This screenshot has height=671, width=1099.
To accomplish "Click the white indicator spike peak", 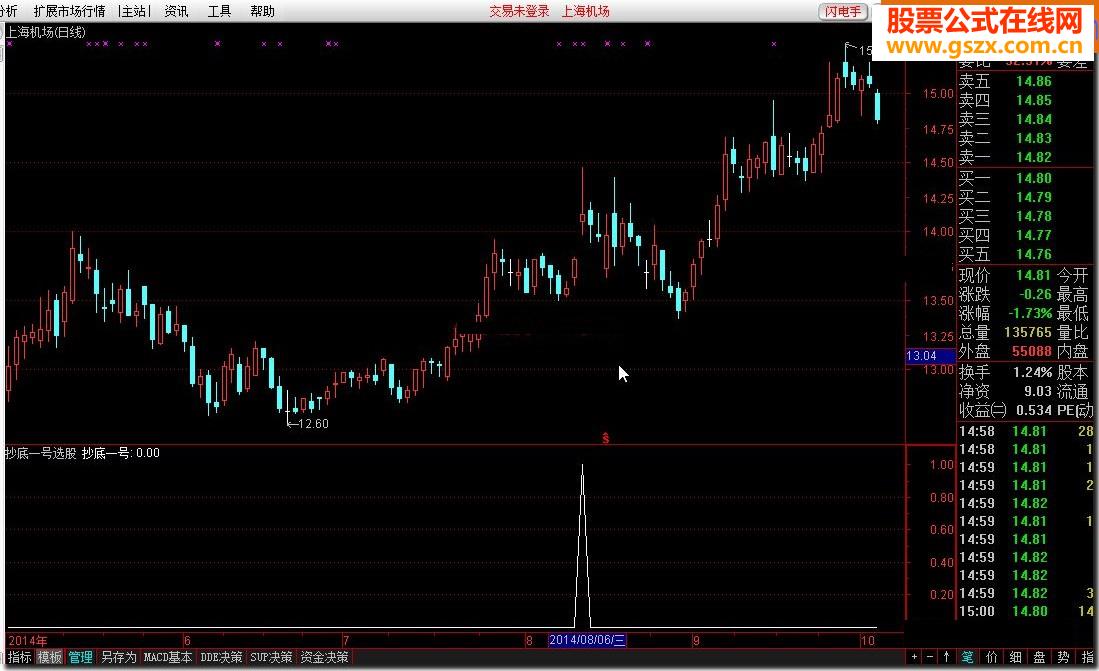I will click(582, 465).
